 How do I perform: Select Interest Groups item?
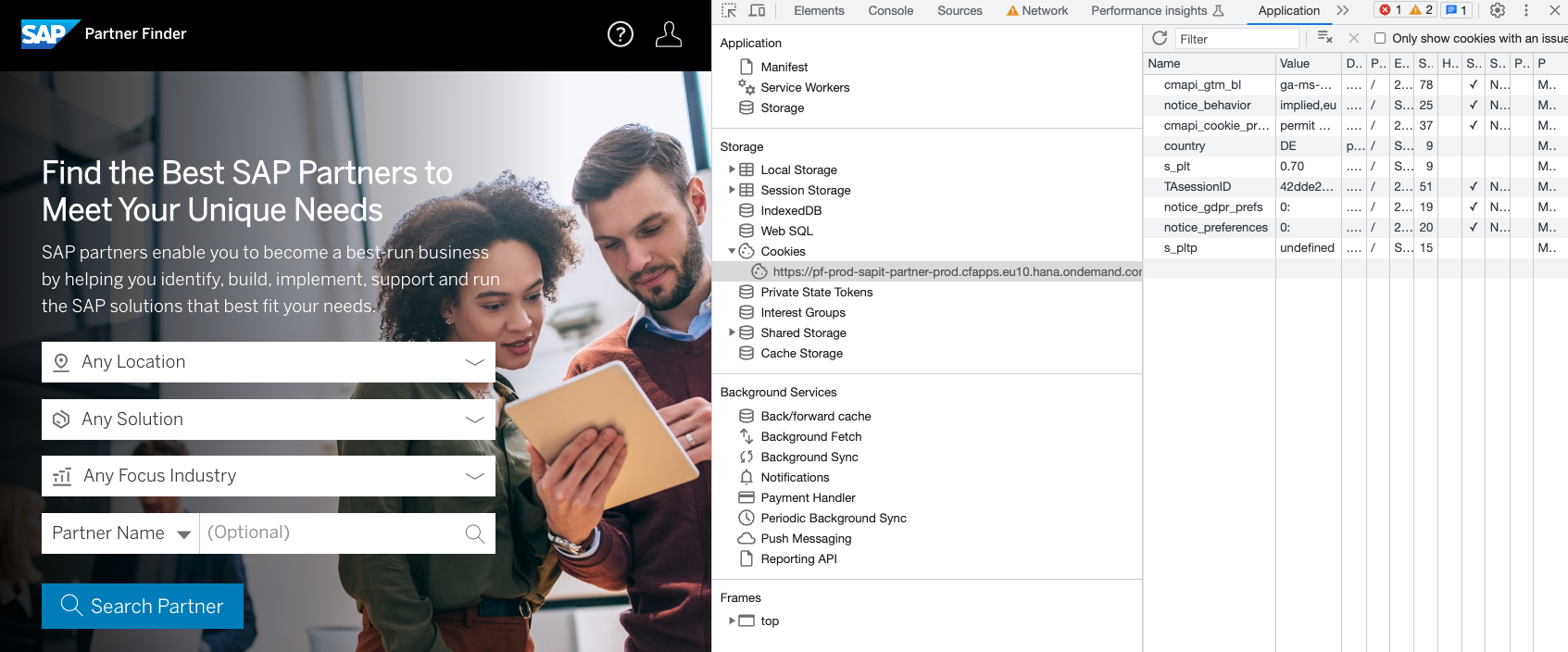coord(802,312)
